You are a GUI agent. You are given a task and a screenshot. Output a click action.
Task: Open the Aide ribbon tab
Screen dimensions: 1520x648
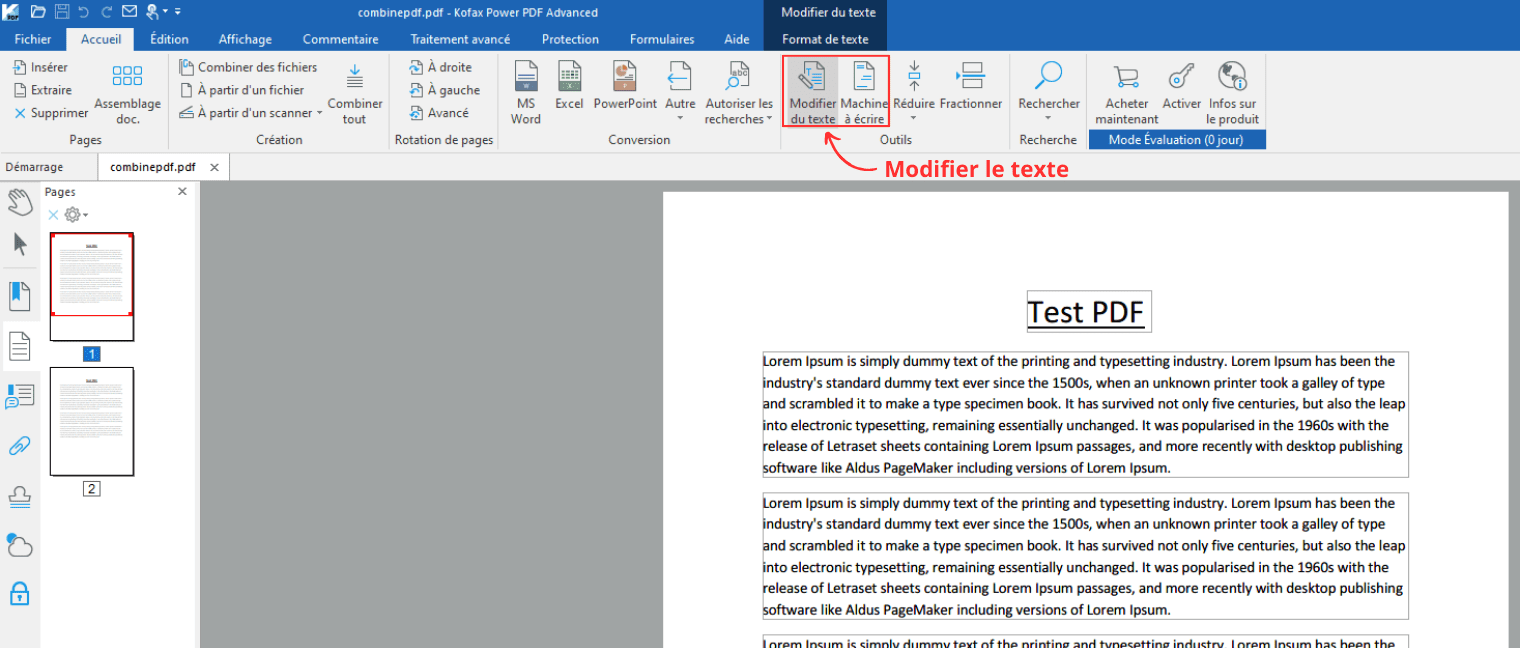(737, 39)
